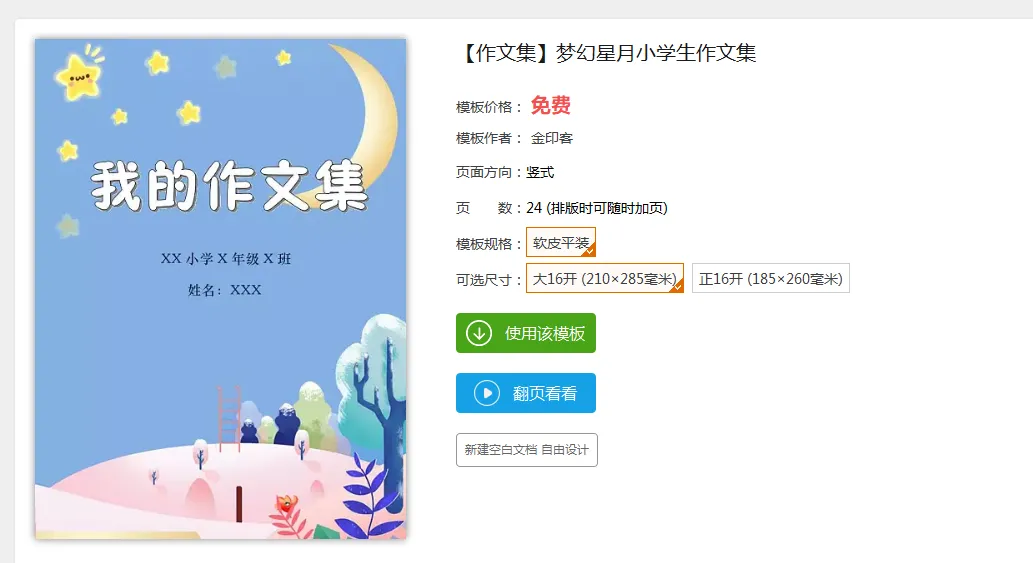Select the 大16开 (210×285毫米) size option

(605, 279)
